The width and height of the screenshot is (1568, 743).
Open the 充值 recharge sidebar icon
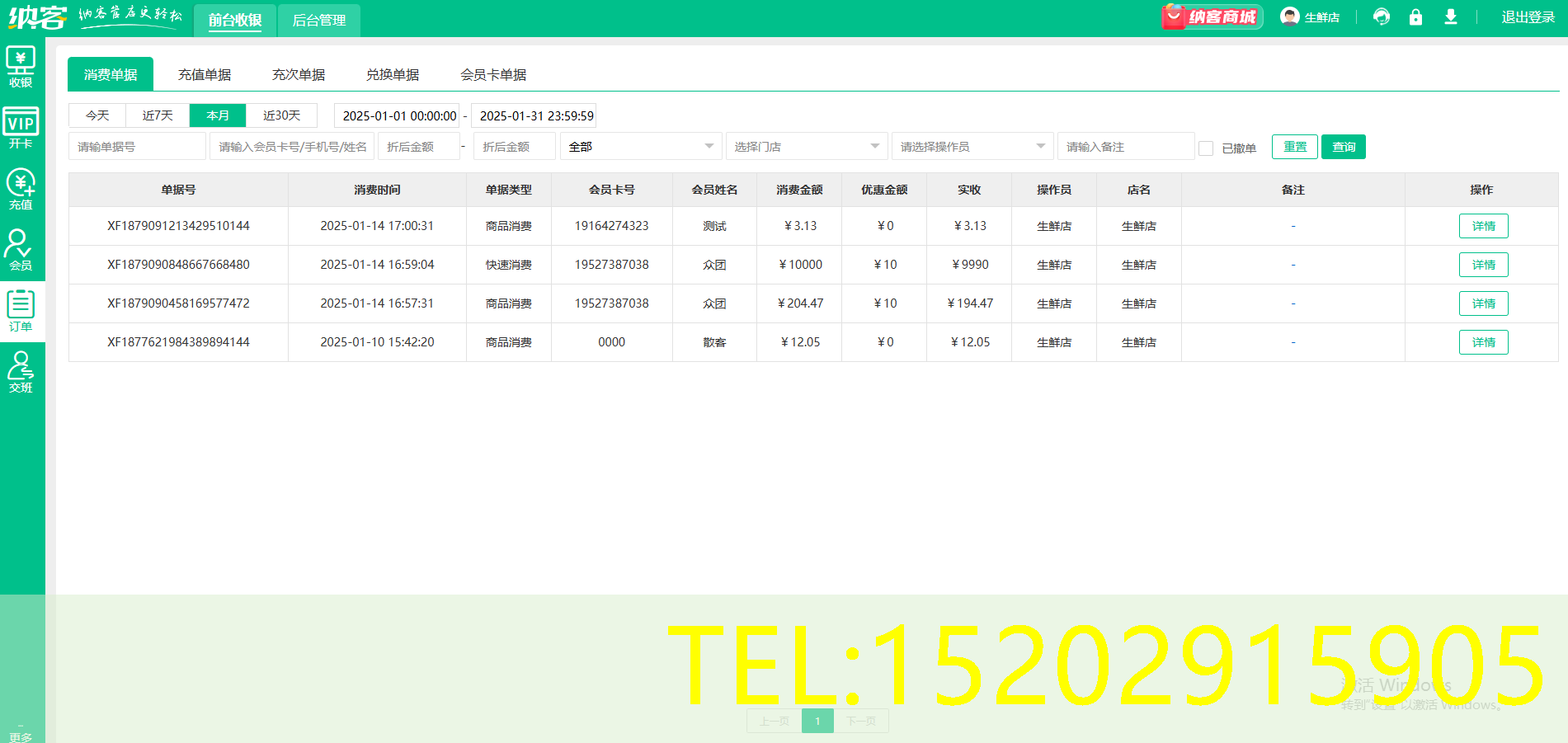[x=21, y=189]
